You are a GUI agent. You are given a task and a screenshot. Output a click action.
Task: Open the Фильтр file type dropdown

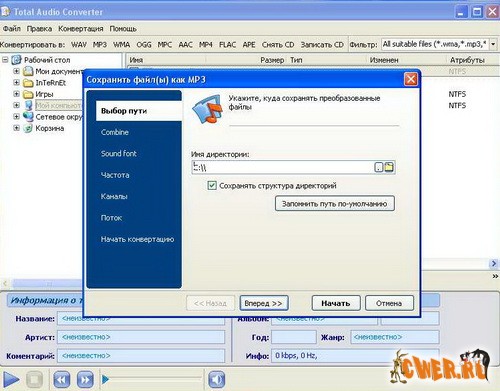tap(493, 44)
